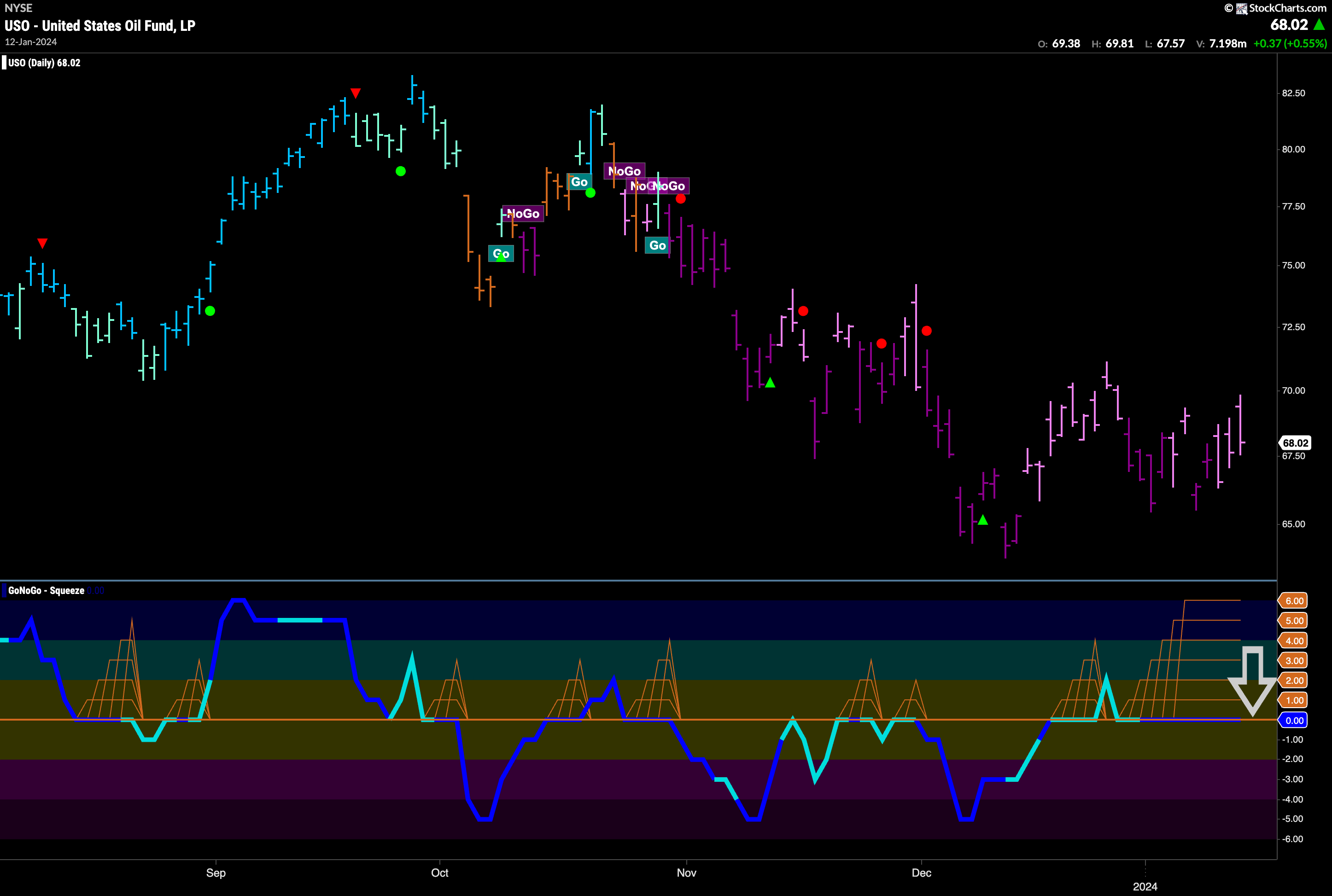This screenshot has height=896, width=1332.
Task: Click the -1.00 oscillator axis label
Action: (1293, 739)
